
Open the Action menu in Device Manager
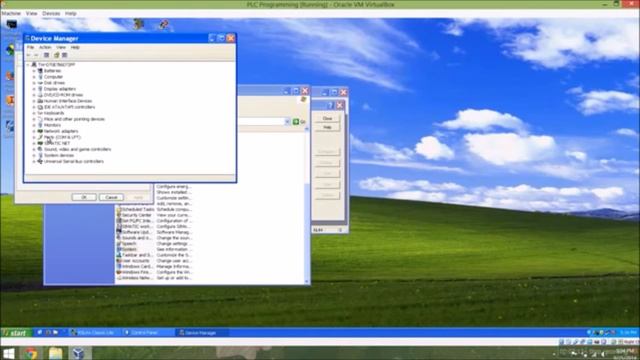click(45, 47)
